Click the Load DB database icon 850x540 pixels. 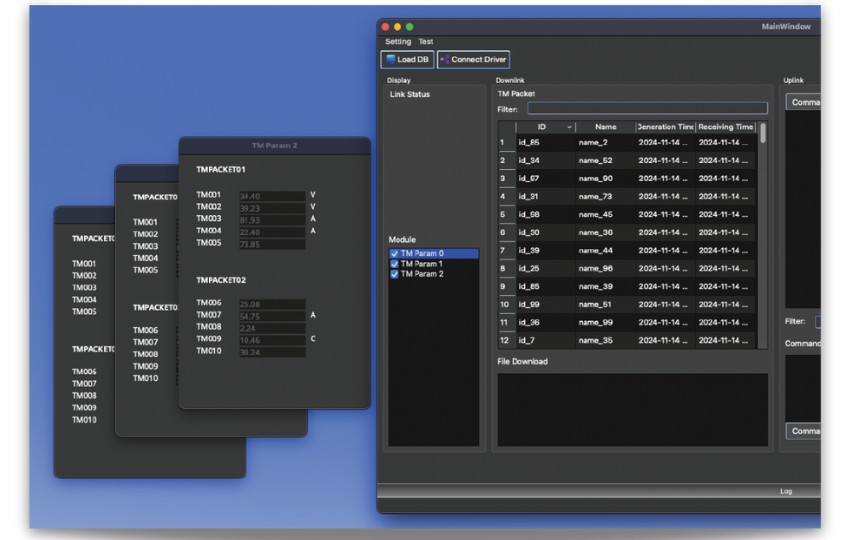click(391, 60)
